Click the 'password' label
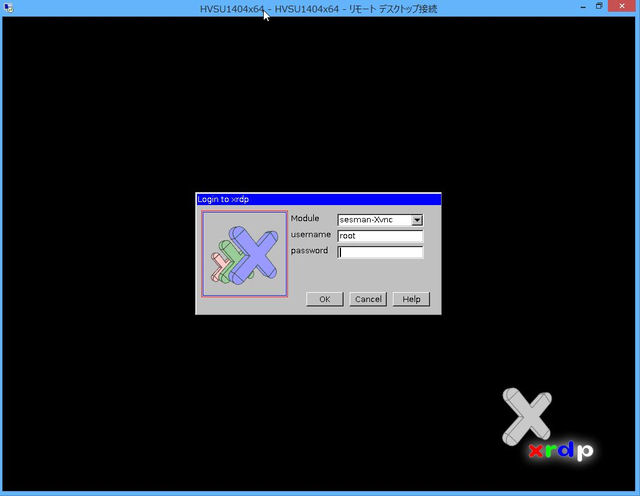The width and height of the screenshot is (640, 496). pos(309,251)
